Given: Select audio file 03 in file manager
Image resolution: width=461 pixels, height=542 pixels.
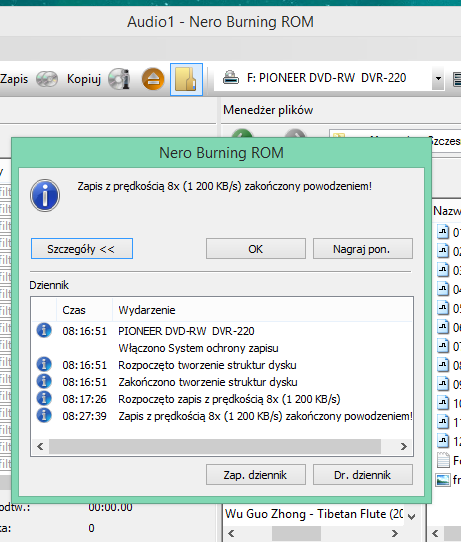Looking at the screenshot, I should (x=448, y=270).
